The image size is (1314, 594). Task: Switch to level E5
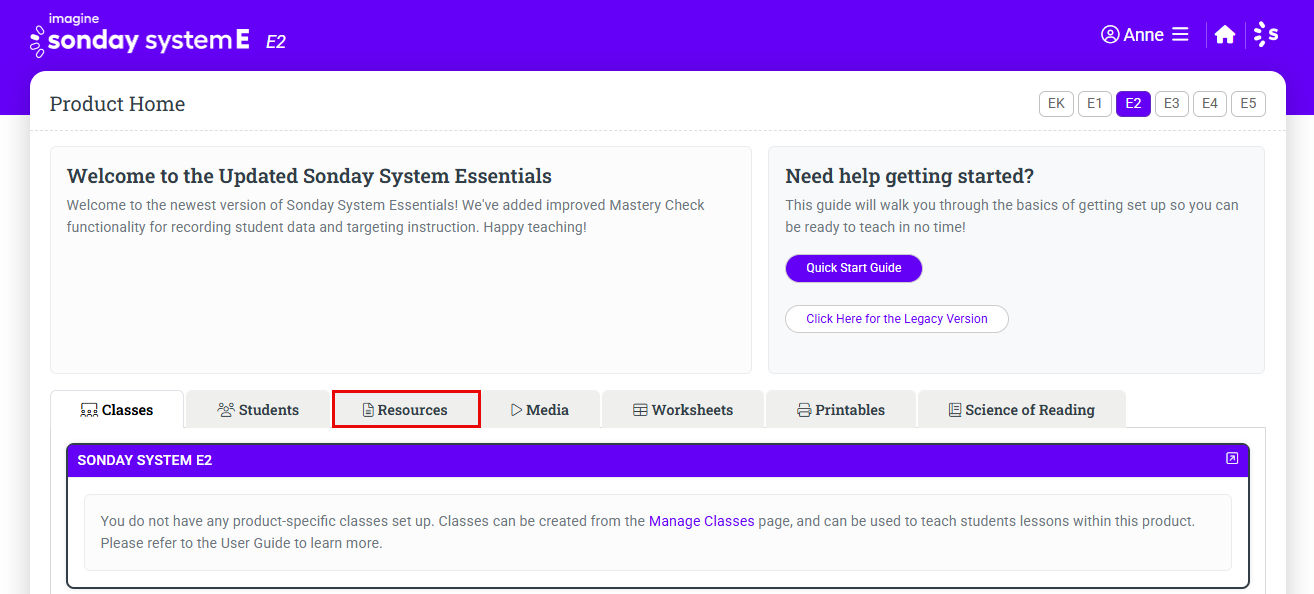coord(1248,104)
